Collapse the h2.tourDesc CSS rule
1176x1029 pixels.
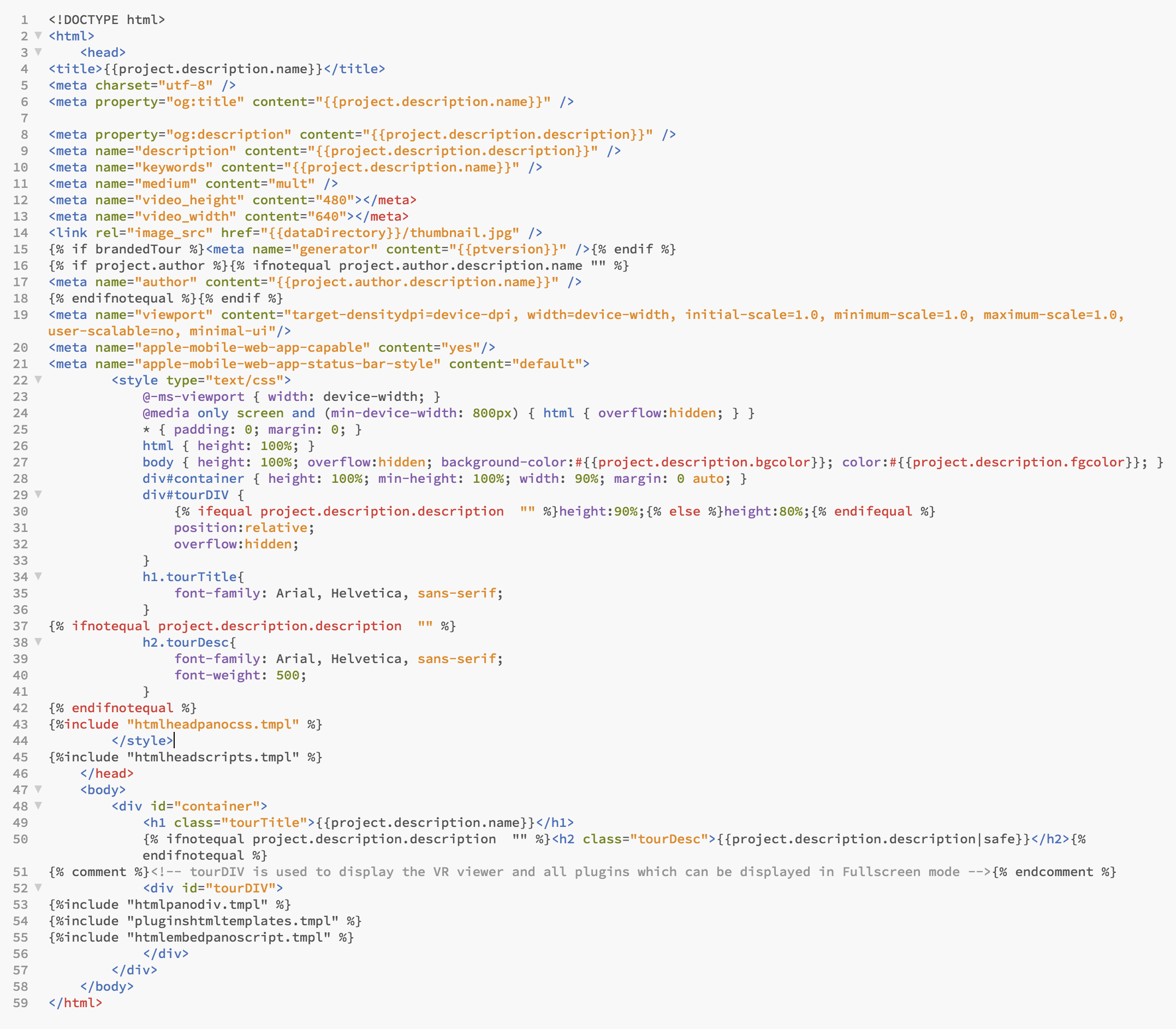(38, 641)
